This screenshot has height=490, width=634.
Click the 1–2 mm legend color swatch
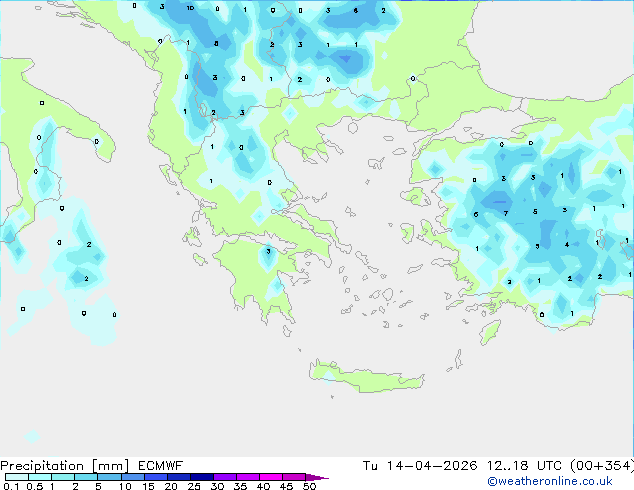click(63, 477)
